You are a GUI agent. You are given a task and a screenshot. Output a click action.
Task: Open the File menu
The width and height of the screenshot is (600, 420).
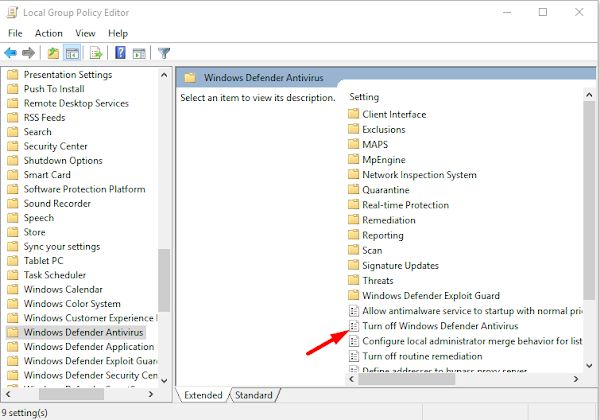pyautogui.click(x=15, y=33)
